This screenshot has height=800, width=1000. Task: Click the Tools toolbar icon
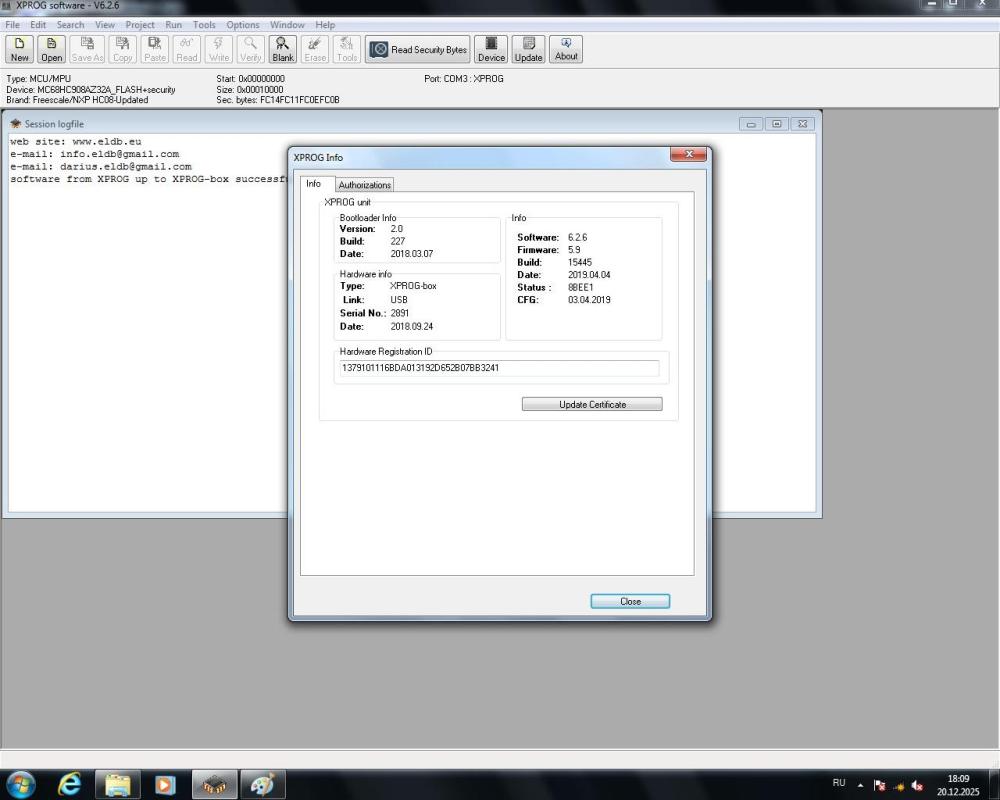347,49
